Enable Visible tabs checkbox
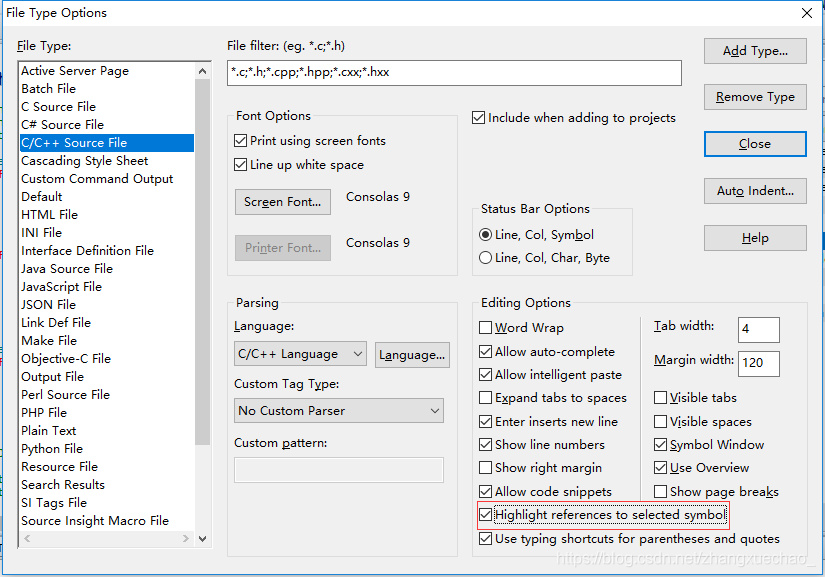825x577 pixels. [x=660, y=398]
